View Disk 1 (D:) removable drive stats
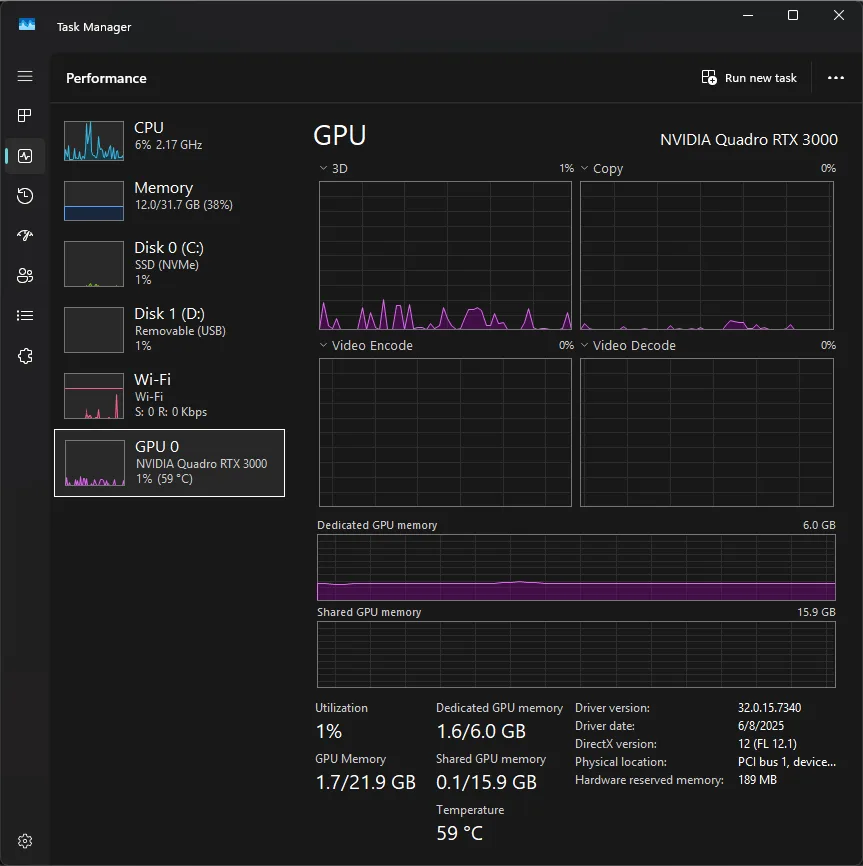 (170, 328)
